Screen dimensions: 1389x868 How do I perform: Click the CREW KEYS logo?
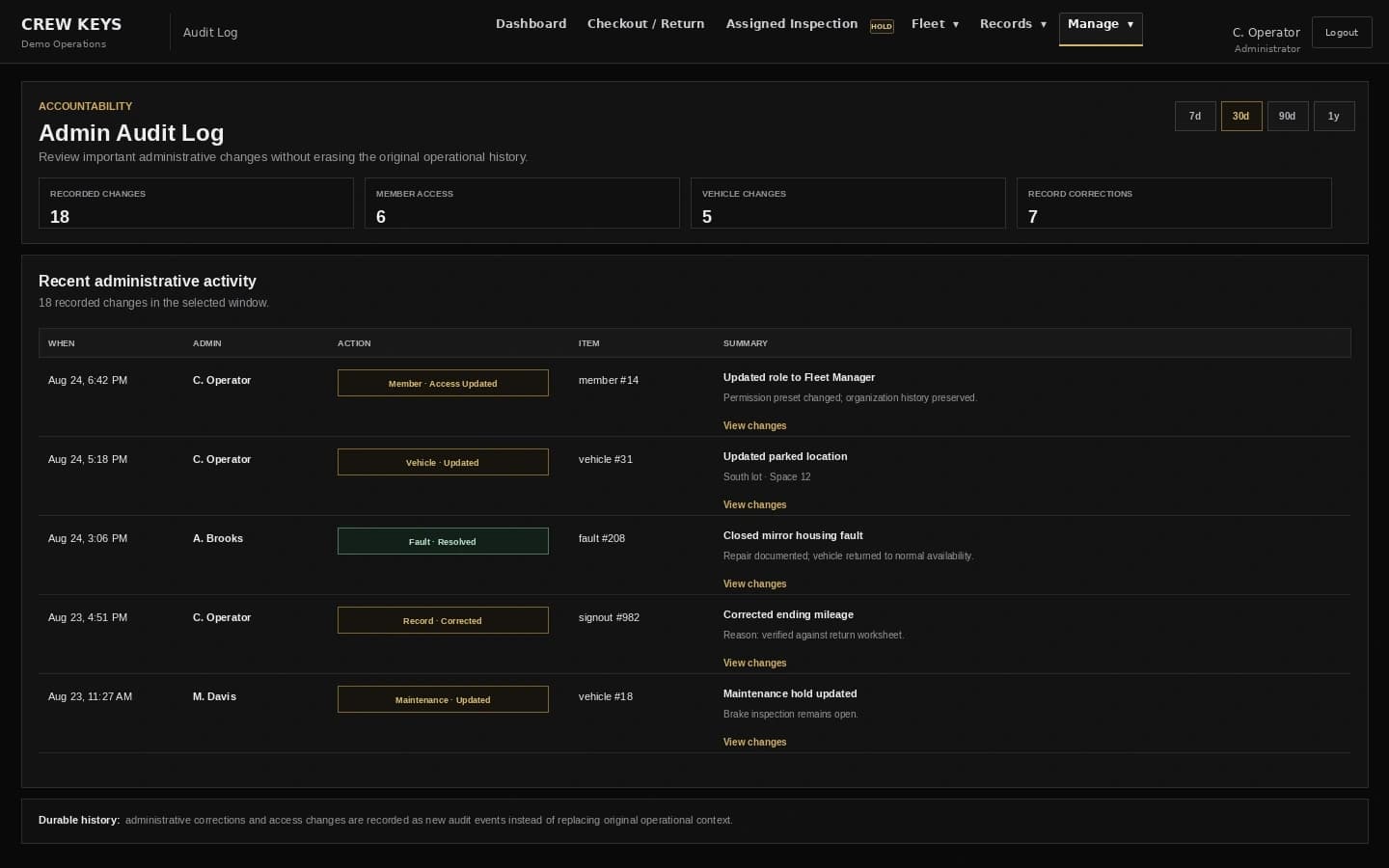[x=71, y=24]
